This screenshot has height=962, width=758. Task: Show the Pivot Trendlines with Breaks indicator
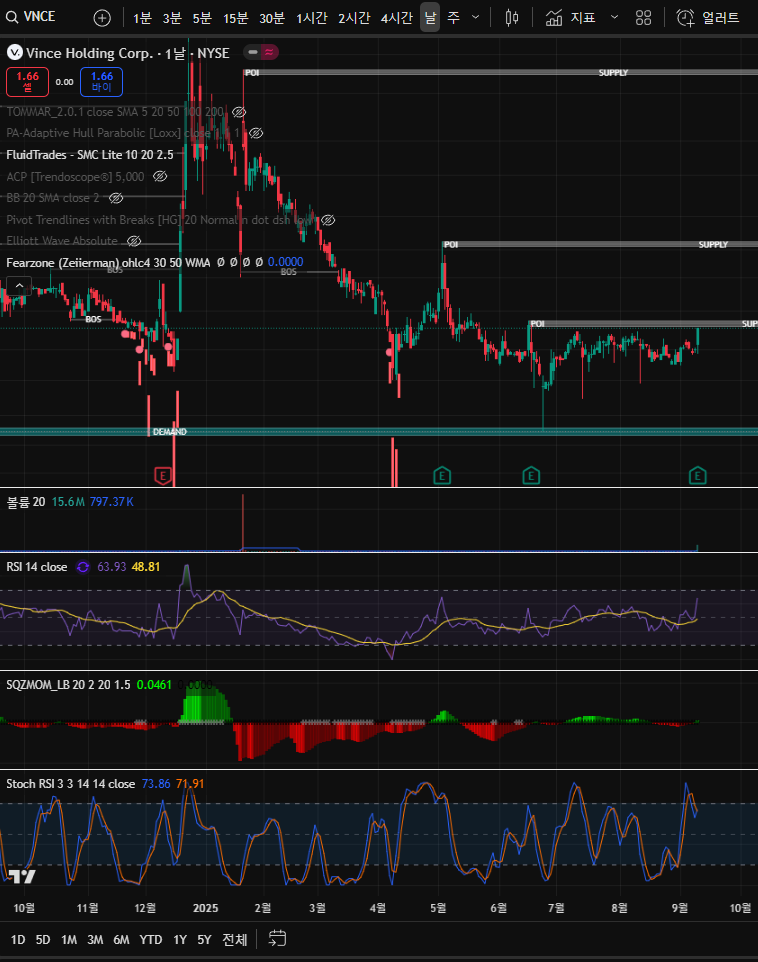click(328, 220)
